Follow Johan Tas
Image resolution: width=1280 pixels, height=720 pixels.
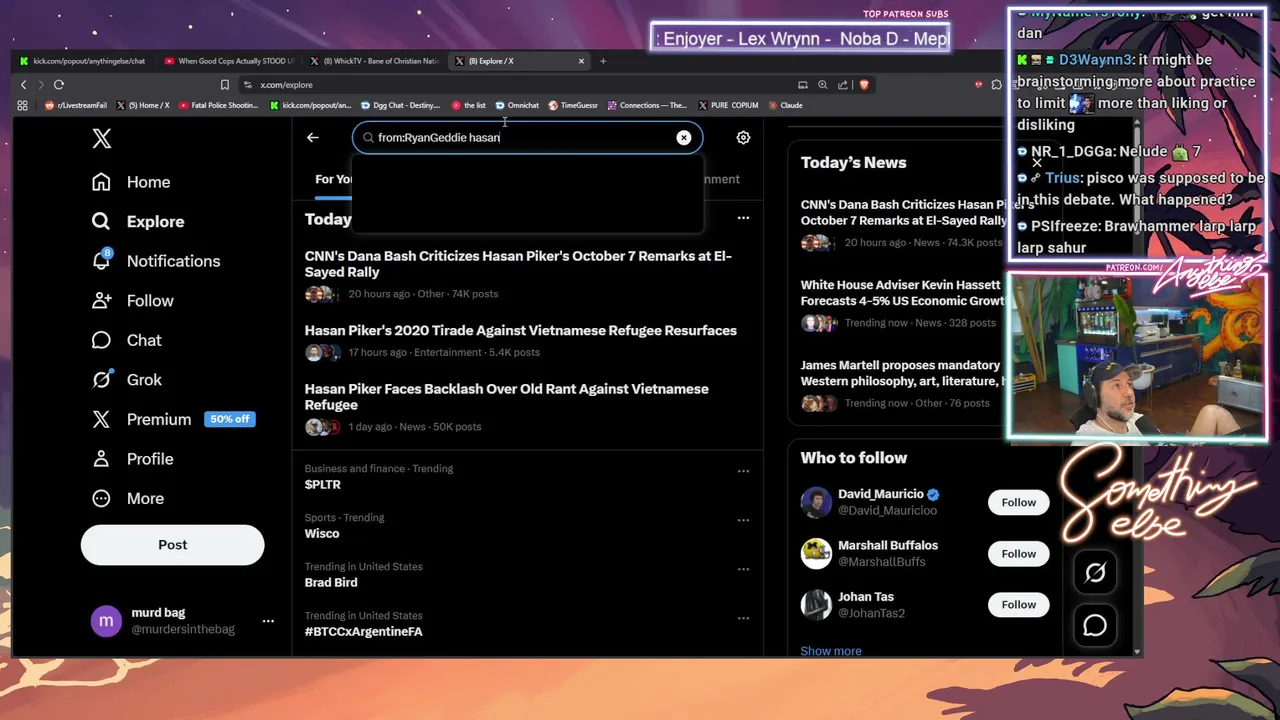coord(1018,604)
